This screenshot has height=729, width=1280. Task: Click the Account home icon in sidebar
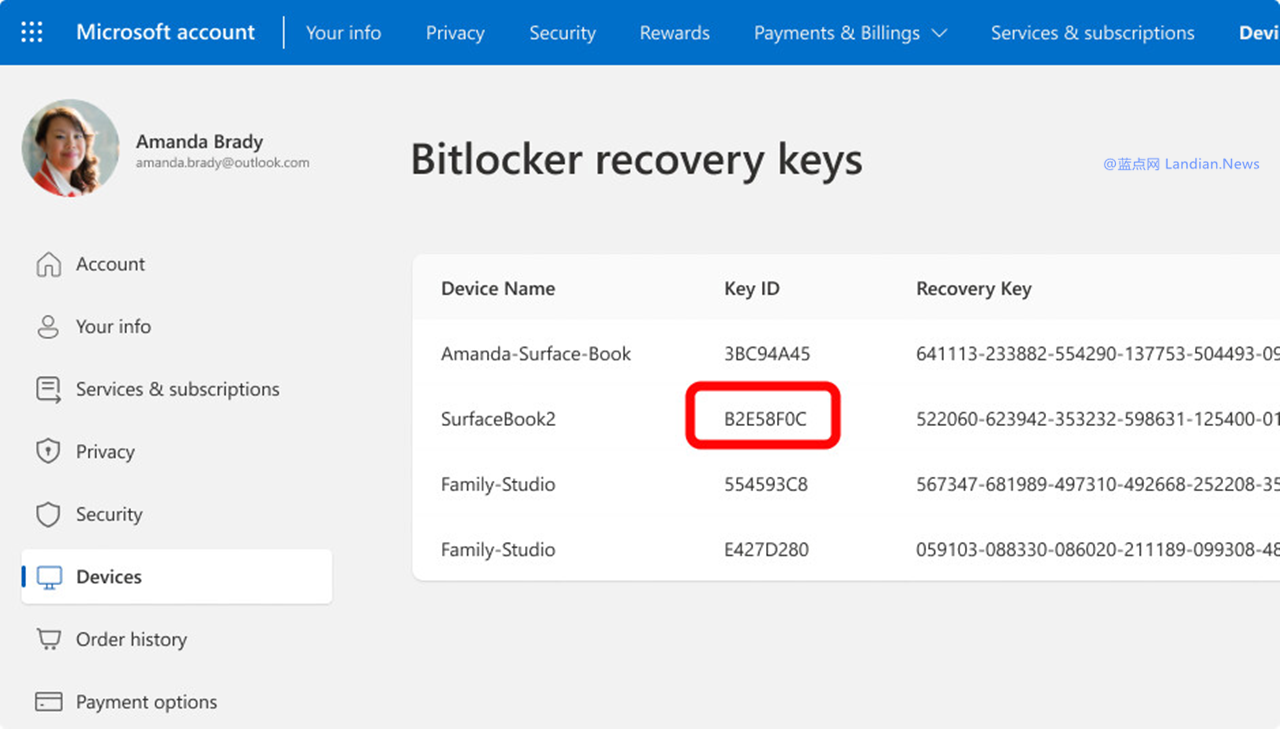[48, 264]
